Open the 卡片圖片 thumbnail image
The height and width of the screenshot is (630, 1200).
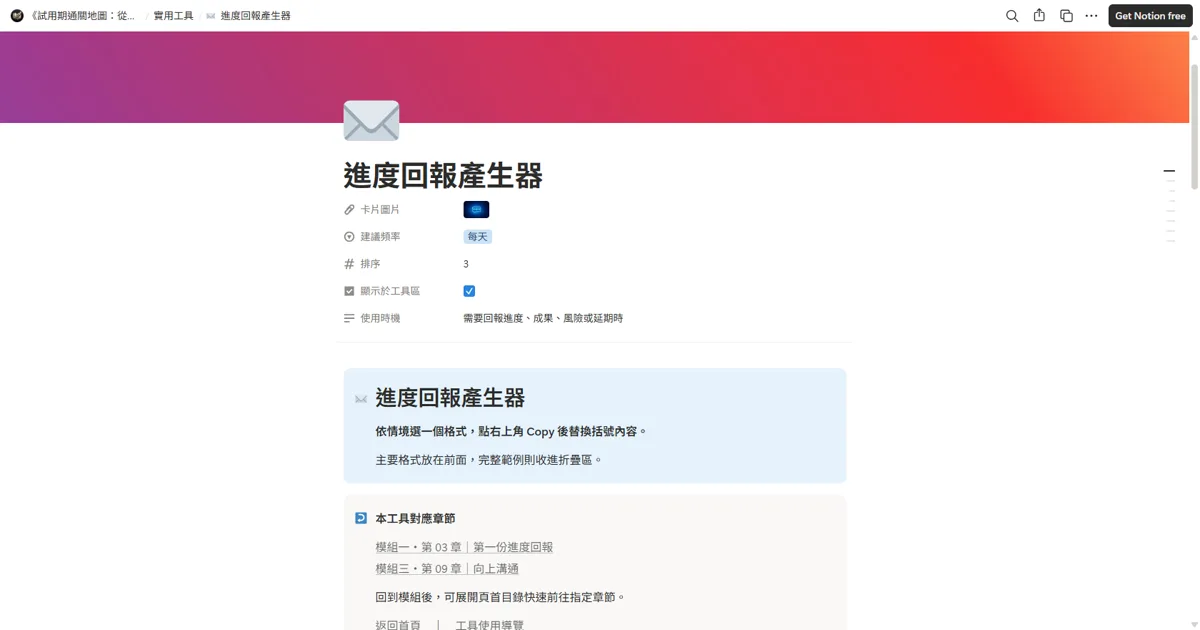pyautogui.click(x=476, y=210)
